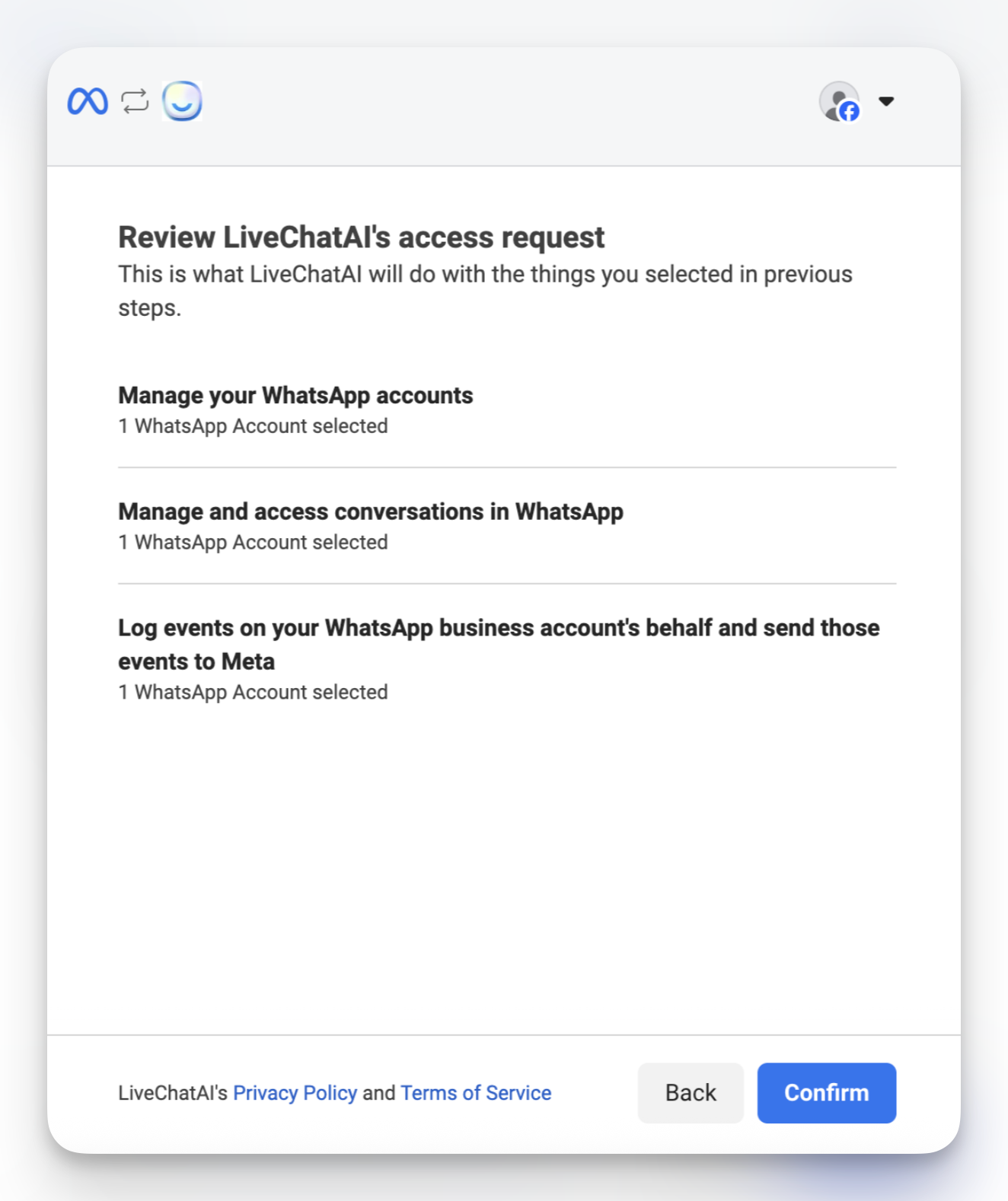Click the Facebook badge on the avatar
The width and height of the screenshot is (1008, 1201).
coord(849,111)
